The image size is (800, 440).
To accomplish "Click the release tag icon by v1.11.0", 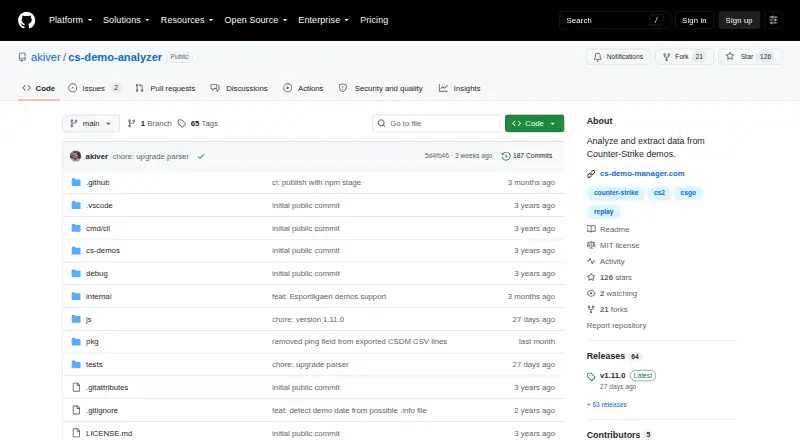I will 591,377.
